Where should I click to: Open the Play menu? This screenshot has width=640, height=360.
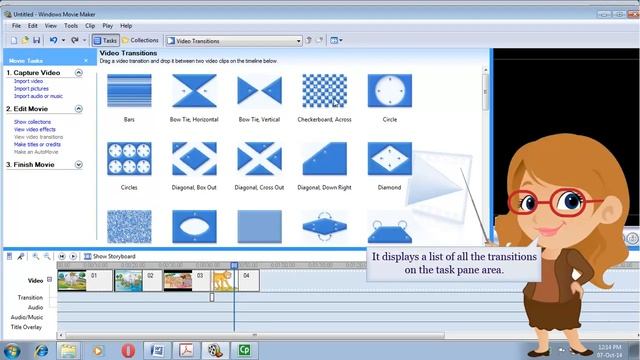tap(107, 26)
